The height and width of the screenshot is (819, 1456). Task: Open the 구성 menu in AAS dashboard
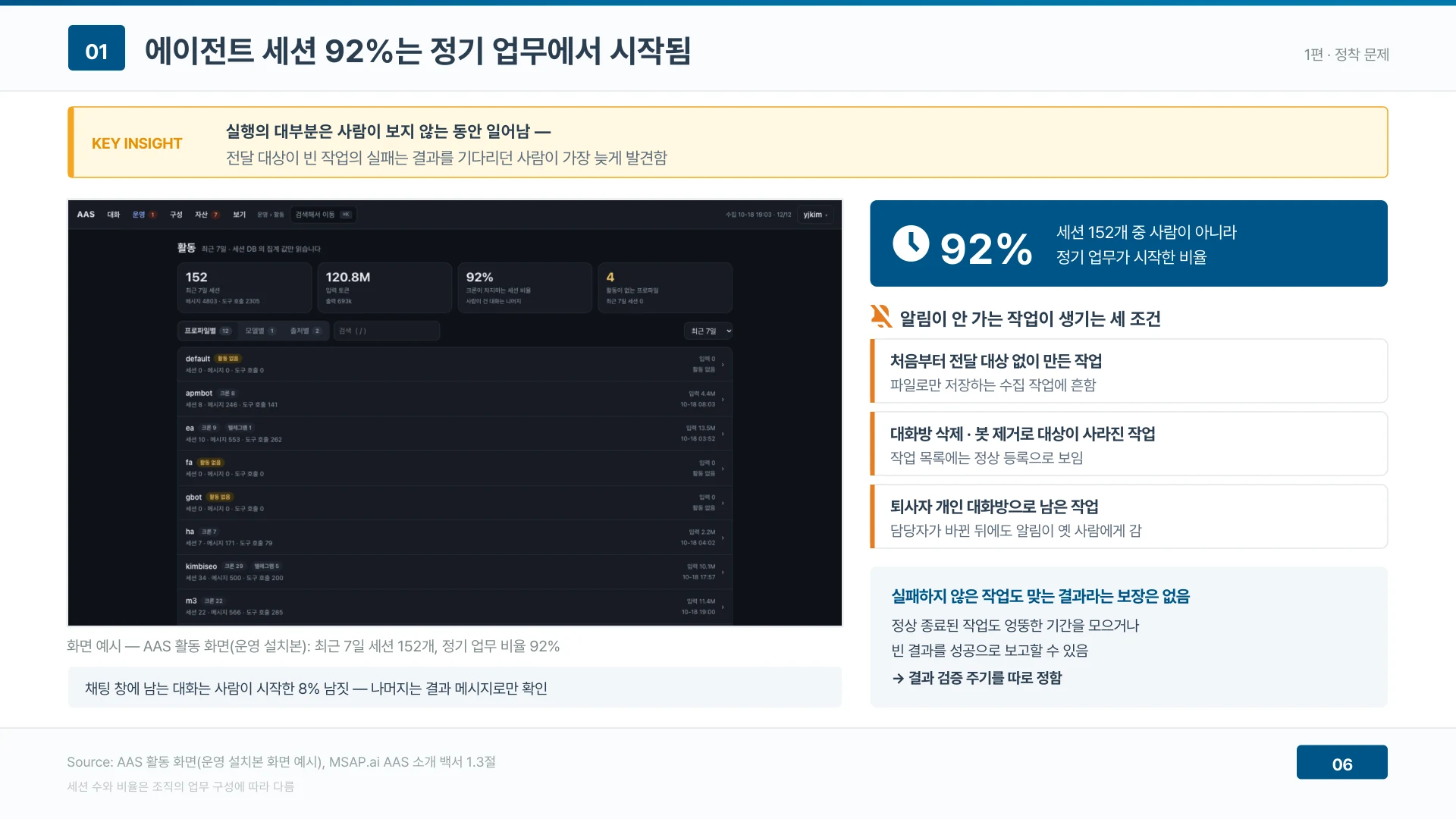point(176,215)
